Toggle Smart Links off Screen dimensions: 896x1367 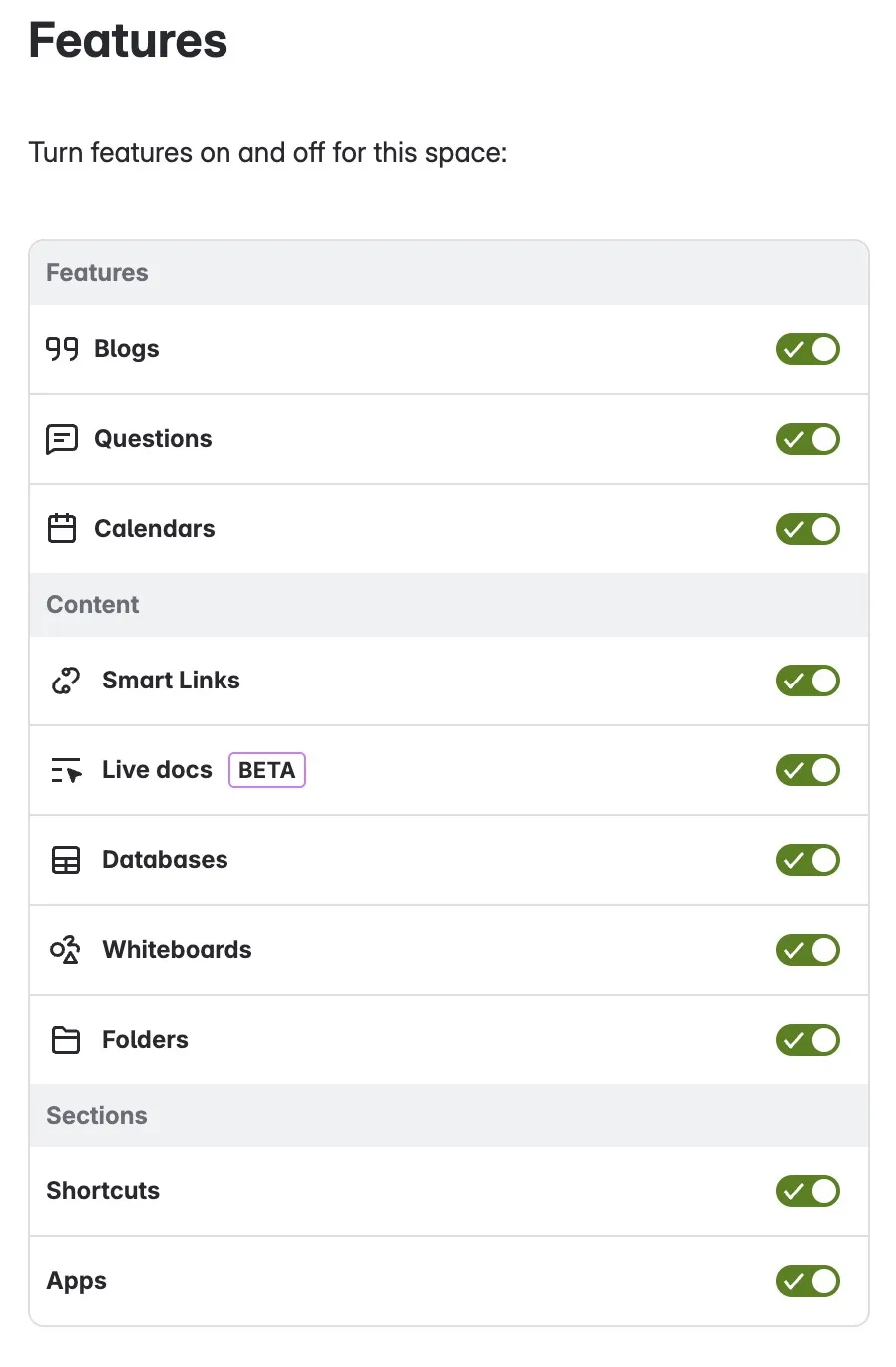(x=808, y=681)
